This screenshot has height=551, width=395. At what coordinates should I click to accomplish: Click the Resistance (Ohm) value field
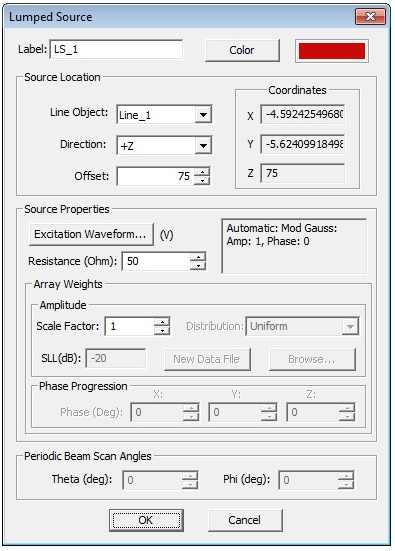coord(156,261)
